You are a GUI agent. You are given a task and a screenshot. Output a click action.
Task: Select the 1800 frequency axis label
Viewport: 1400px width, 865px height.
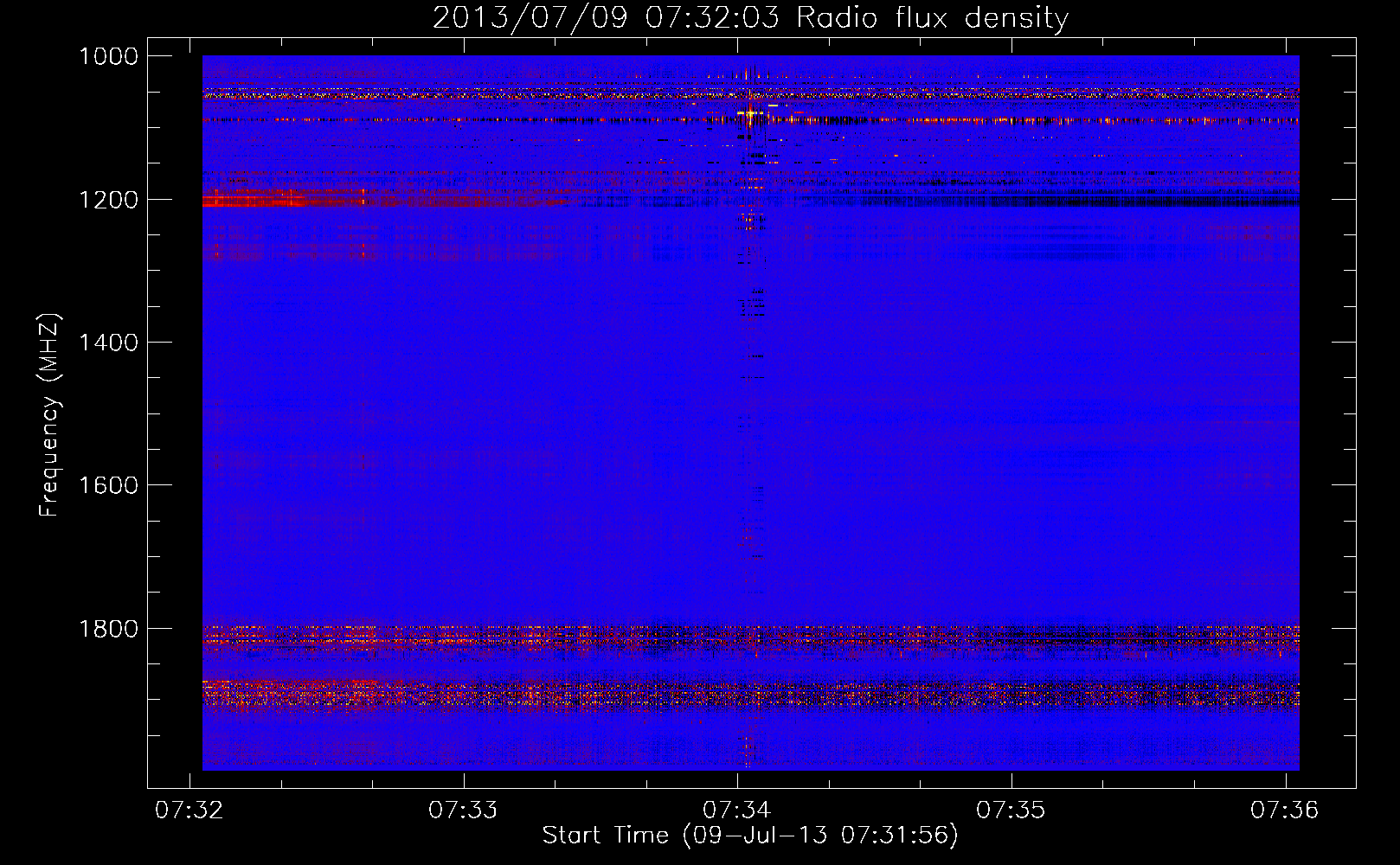[x=108, y=629]
